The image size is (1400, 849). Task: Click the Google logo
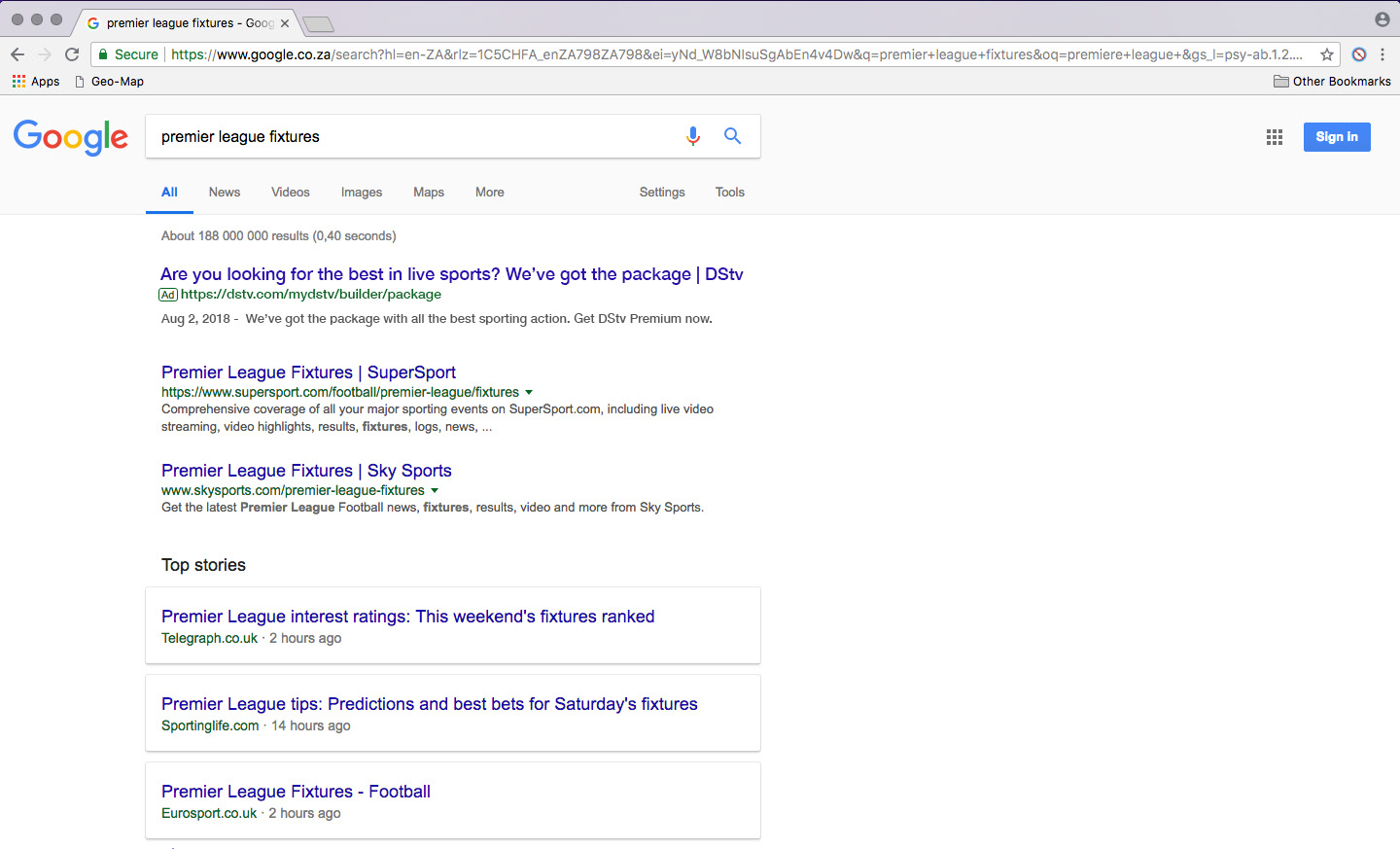(71, 137)
